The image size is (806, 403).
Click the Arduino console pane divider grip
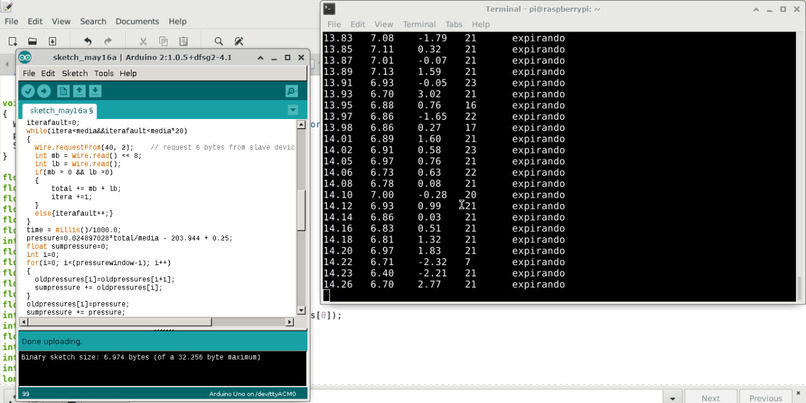163,329
